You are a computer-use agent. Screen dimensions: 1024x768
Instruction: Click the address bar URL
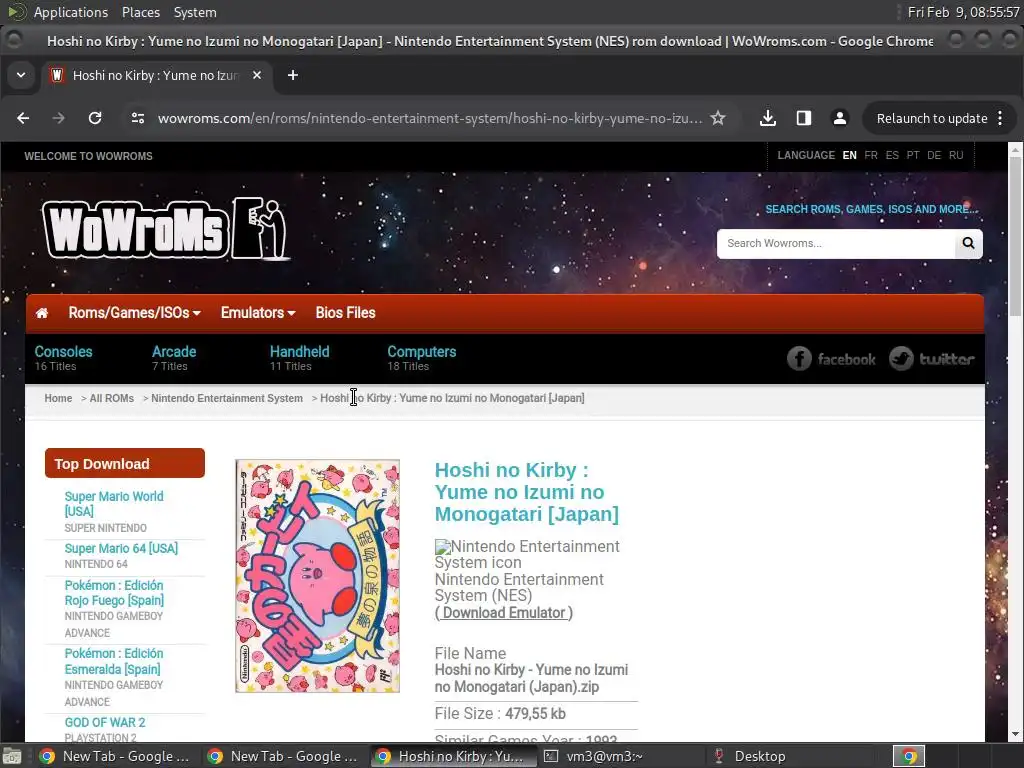[430, 118]
